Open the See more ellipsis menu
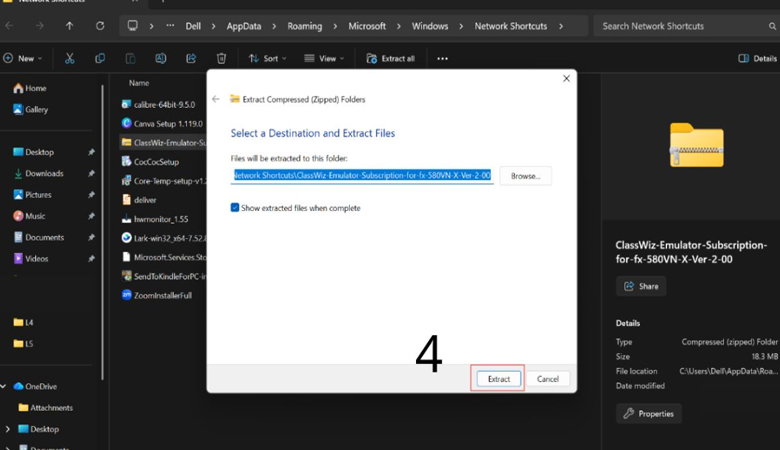The width and height of the screenshot is (780, 450). click(442, 59)
